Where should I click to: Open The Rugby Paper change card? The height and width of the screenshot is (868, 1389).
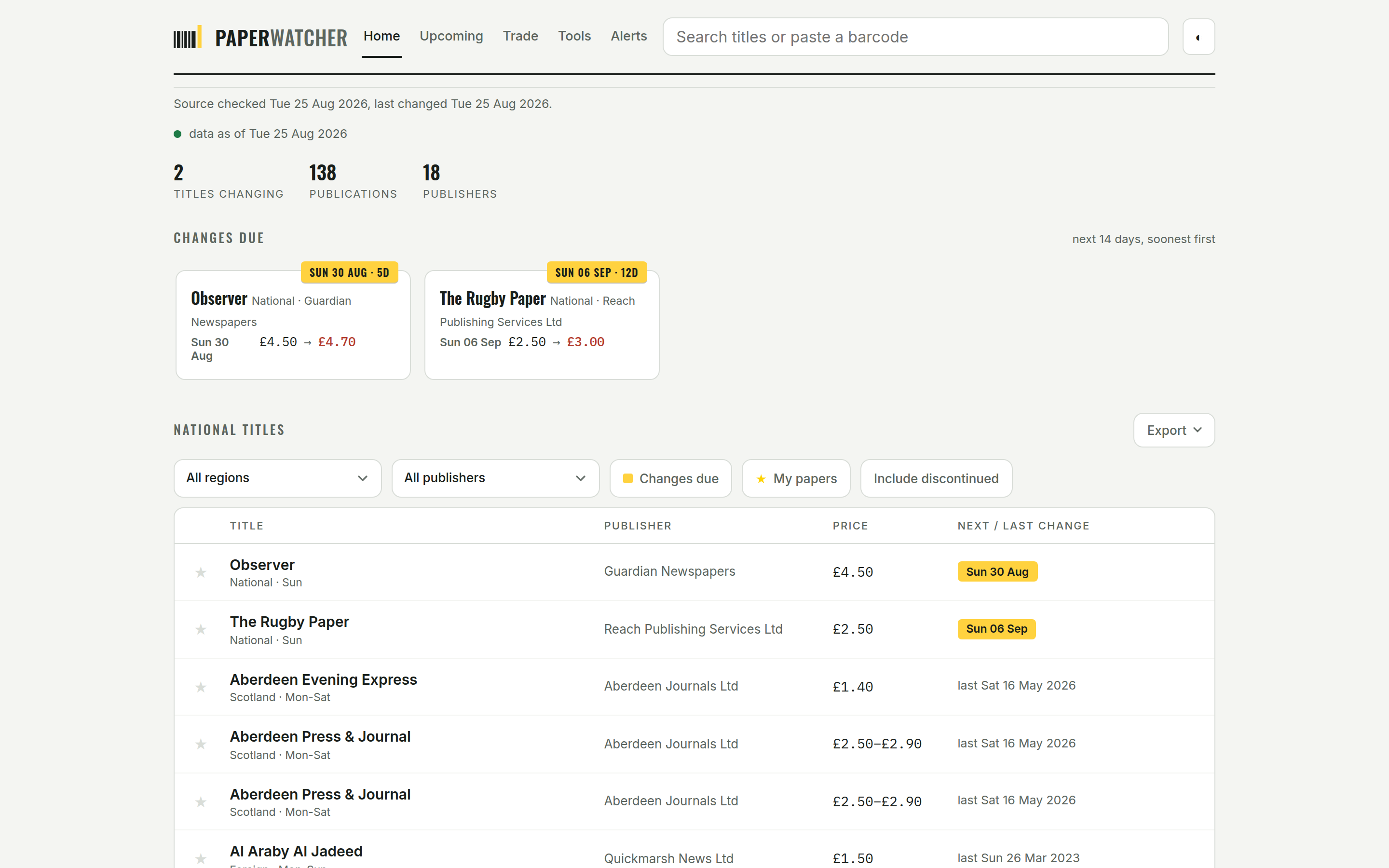point(542,325)
